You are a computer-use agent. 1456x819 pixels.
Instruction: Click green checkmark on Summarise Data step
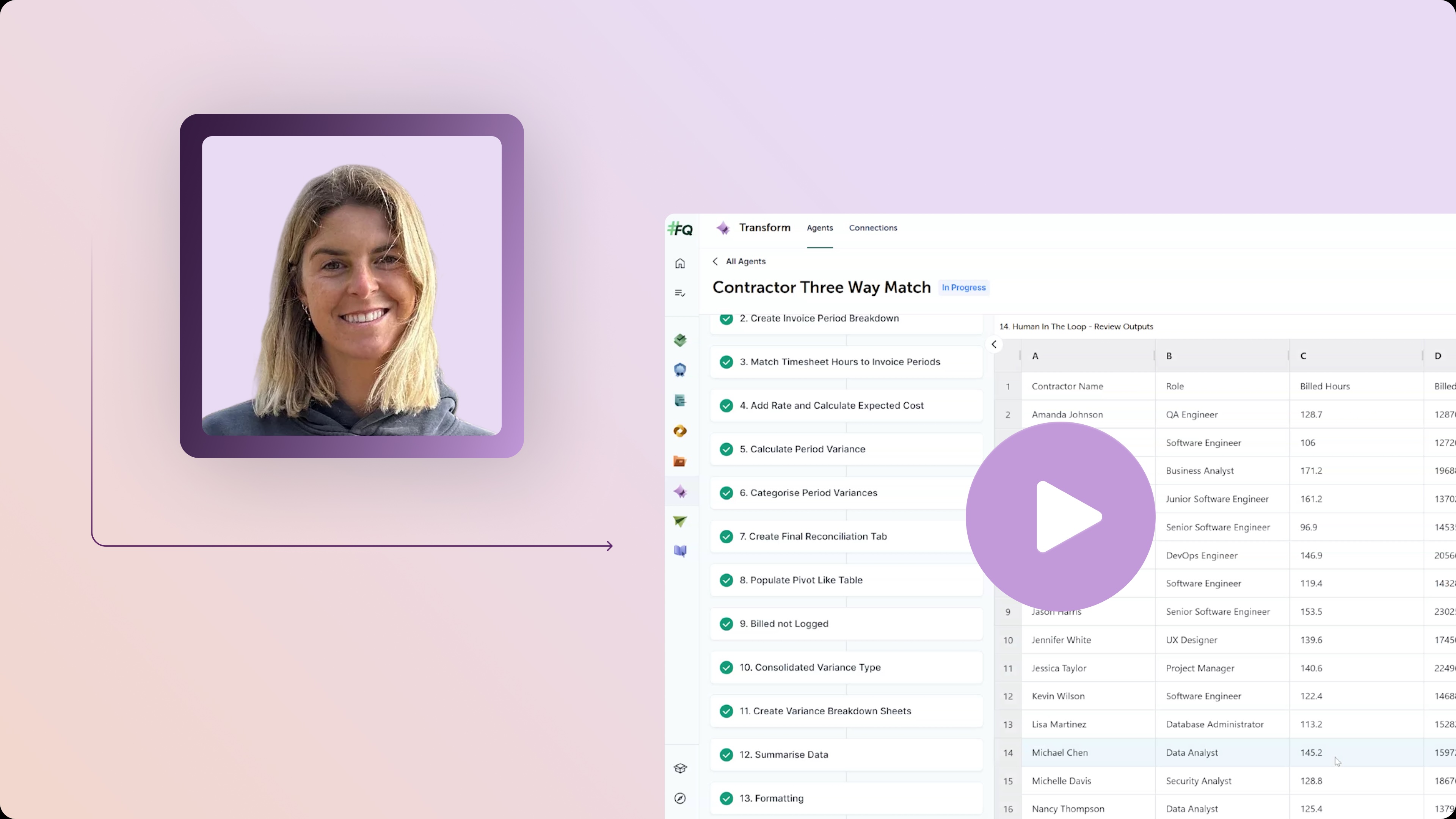[x=726, y=755]
